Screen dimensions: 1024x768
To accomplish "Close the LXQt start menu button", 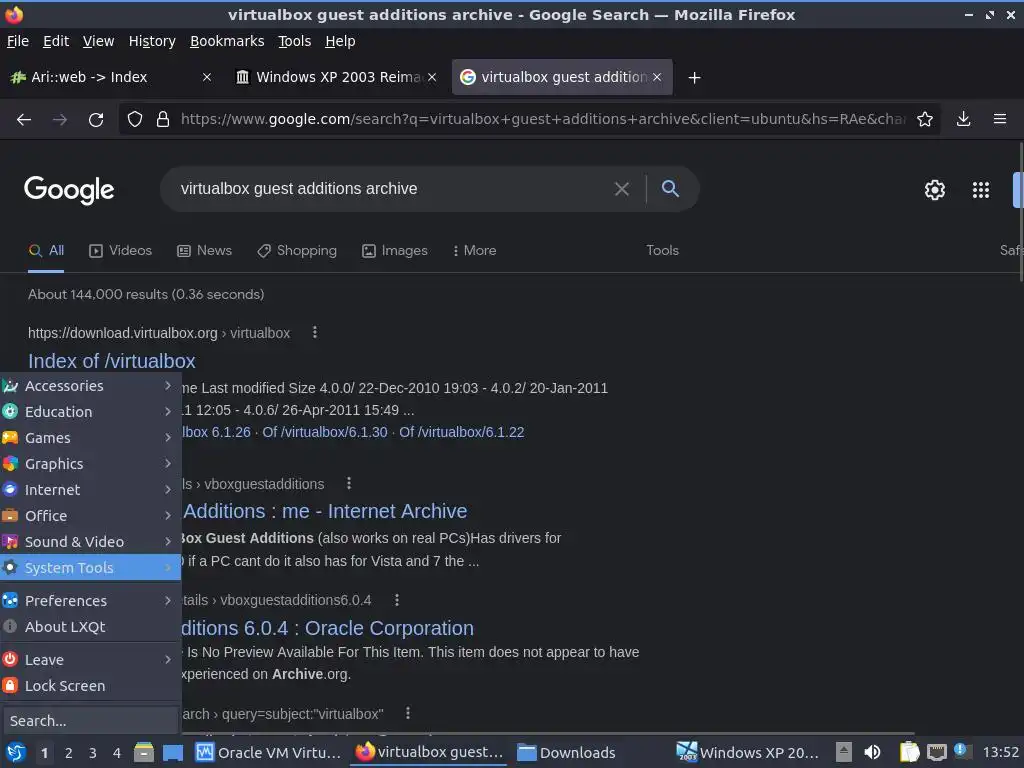I will pos(16,752).
